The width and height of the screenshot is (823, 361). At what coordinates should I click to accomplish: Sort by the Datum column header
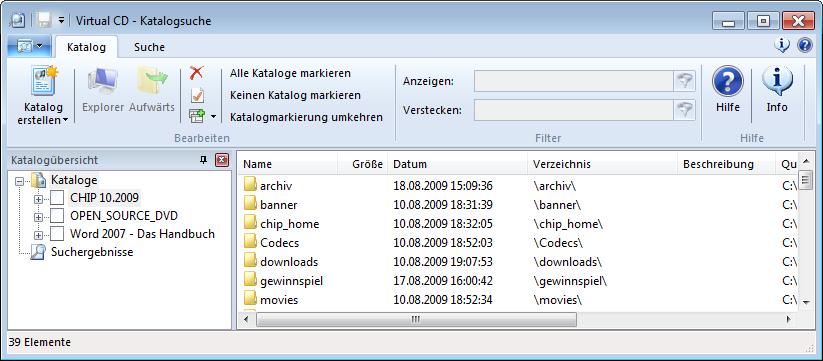click(x=457, y=164)
